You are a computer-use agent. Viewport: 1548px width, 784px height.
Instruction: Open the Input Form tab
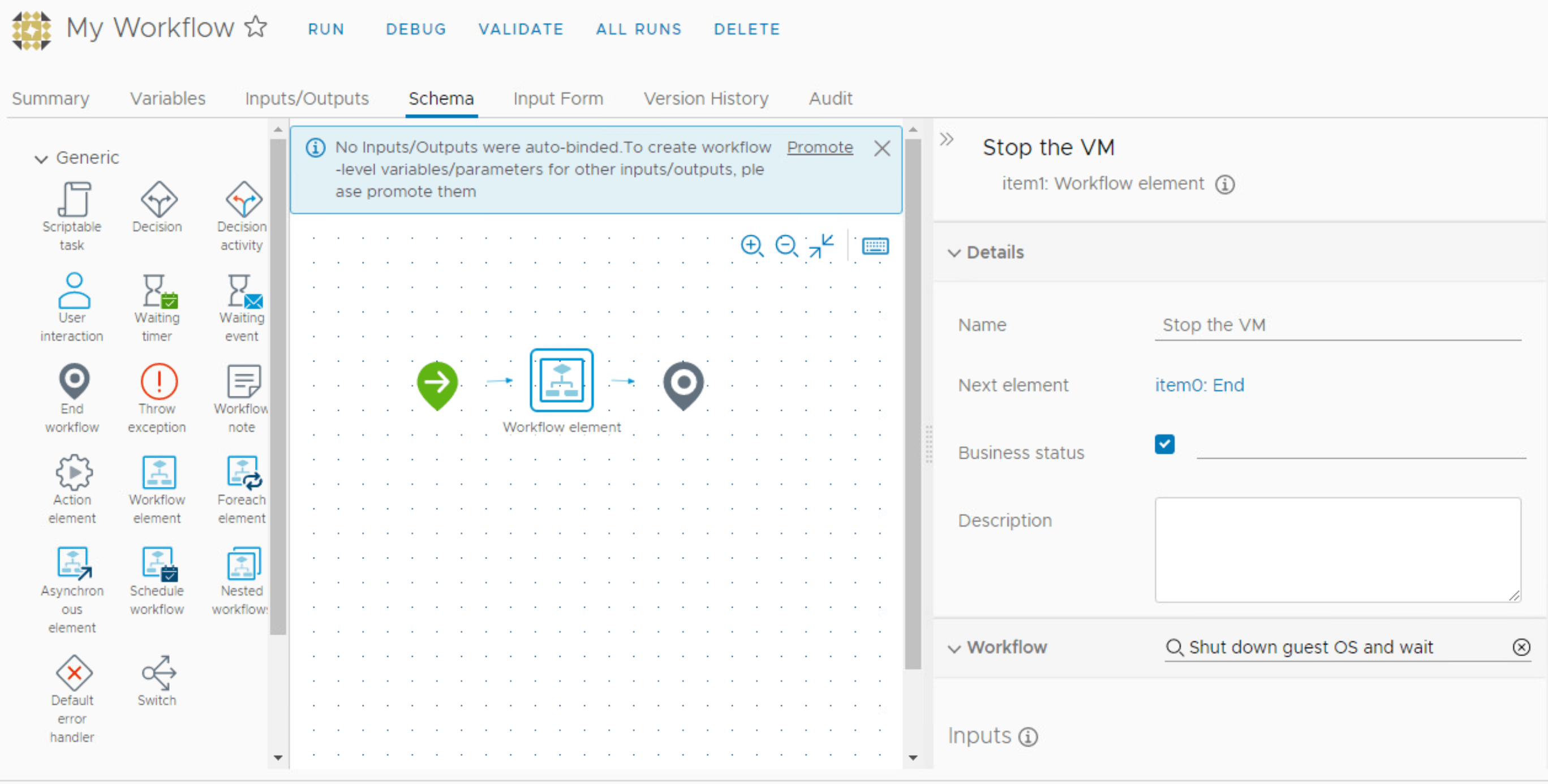pos(558,98)
